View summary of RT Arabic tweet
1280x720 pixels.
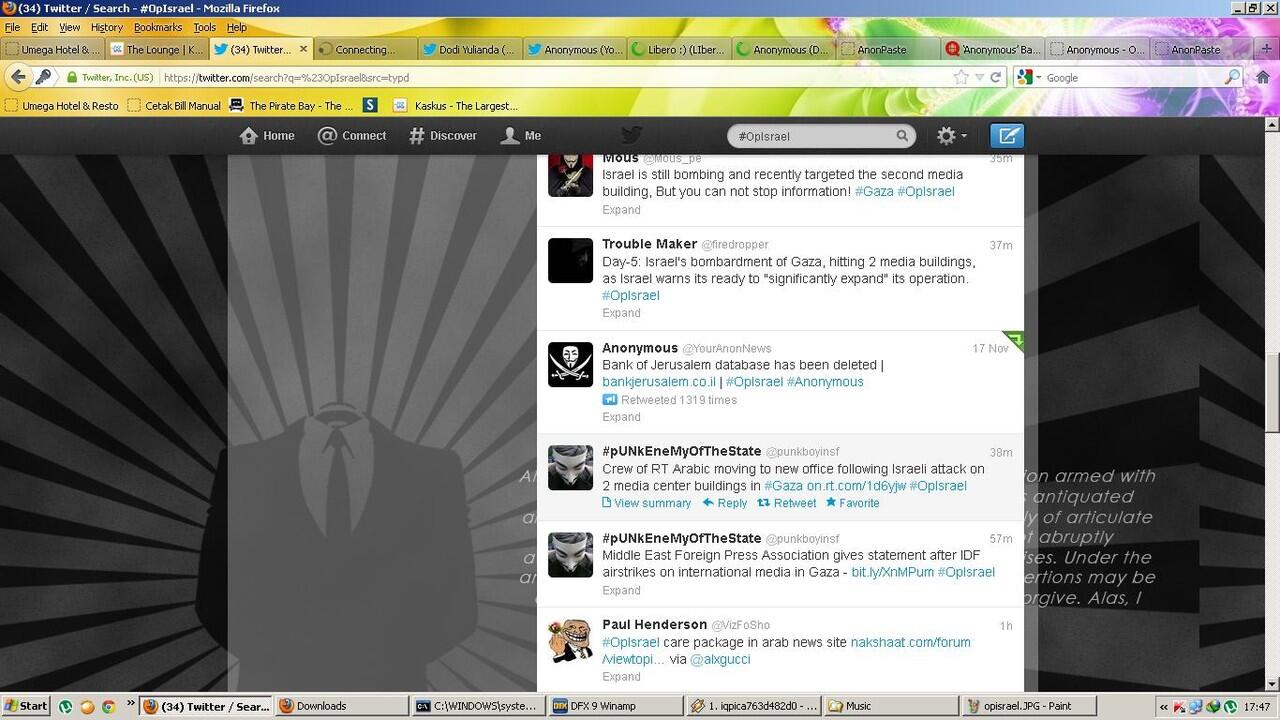646,503
